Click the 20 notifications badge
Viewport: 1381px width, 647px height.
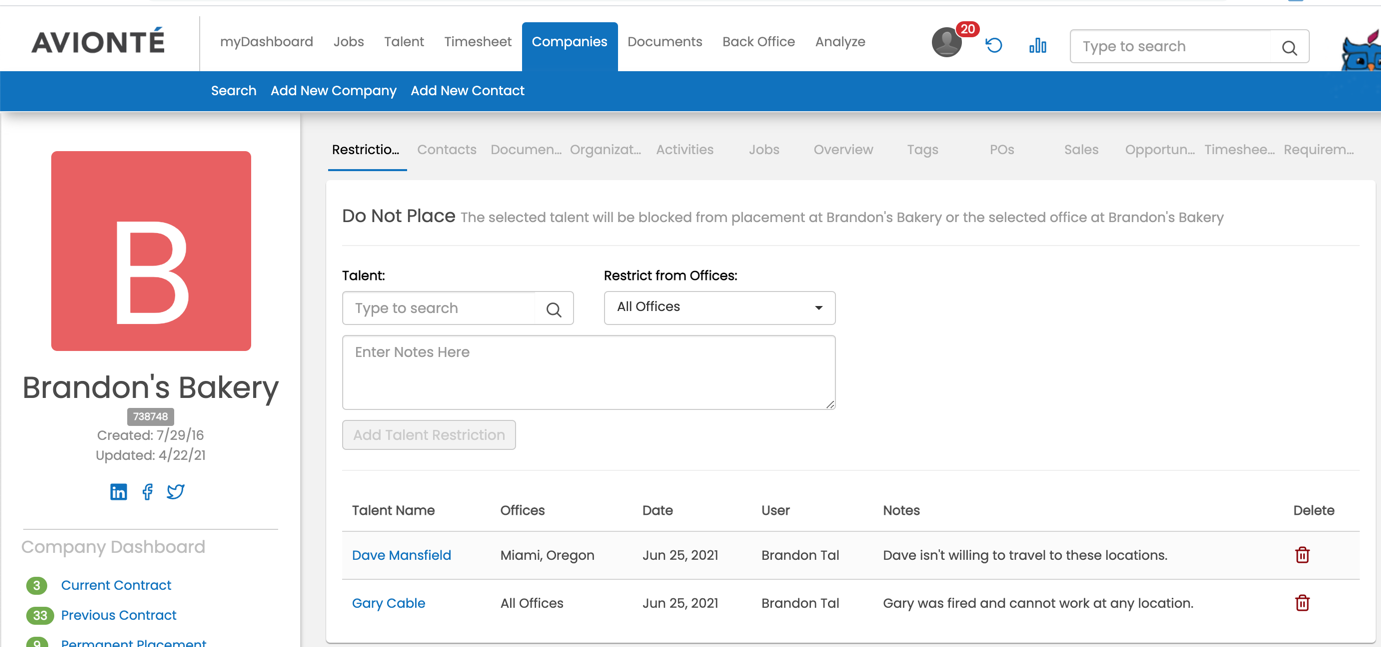967,29
